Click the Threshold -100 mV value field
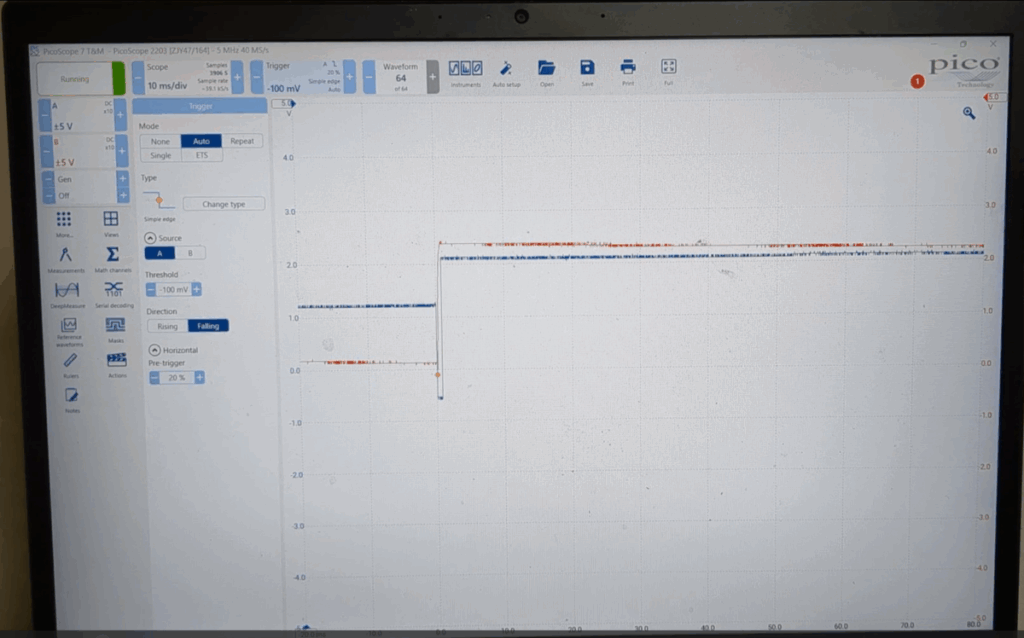Image resolution: width=1024 pixels, height=638 pixels. pyautogui.click(x=174, y=289)
